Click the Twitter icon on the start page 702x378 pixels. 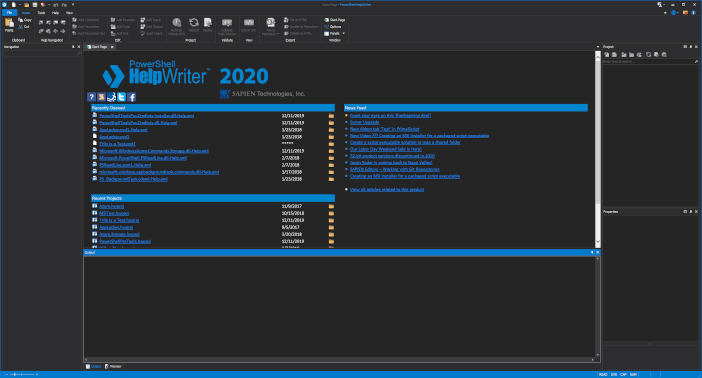click(x=121, y=97)
